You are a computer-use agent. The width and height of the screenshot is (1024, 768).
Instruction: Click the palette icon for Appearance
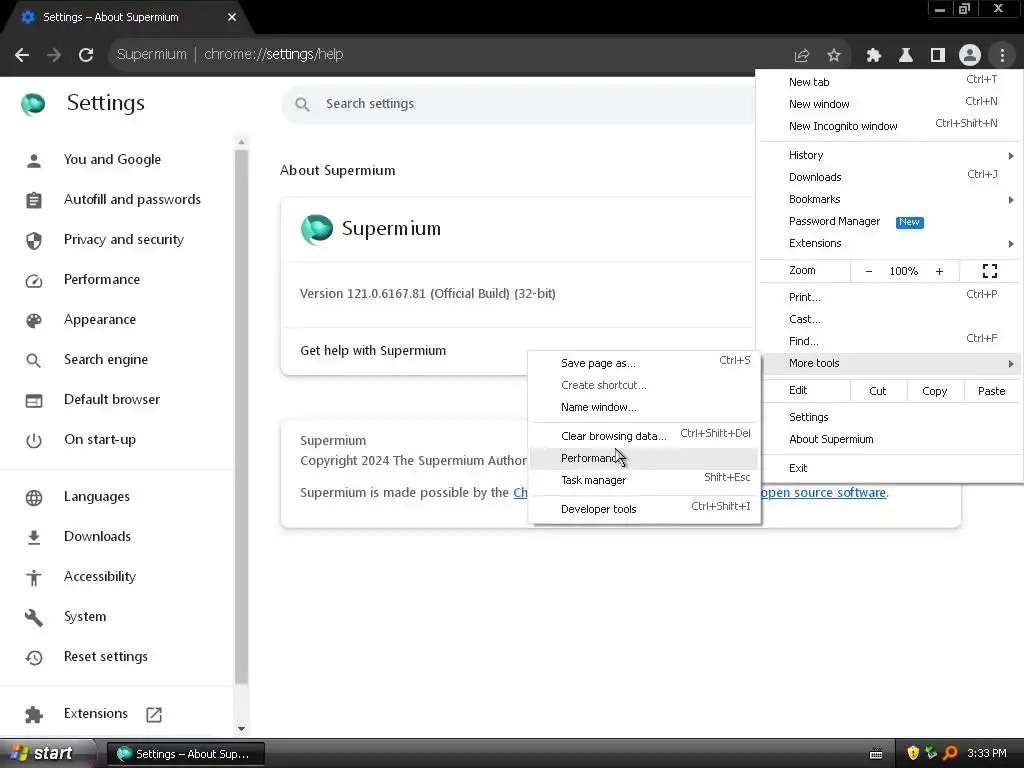tap(34, 321)
